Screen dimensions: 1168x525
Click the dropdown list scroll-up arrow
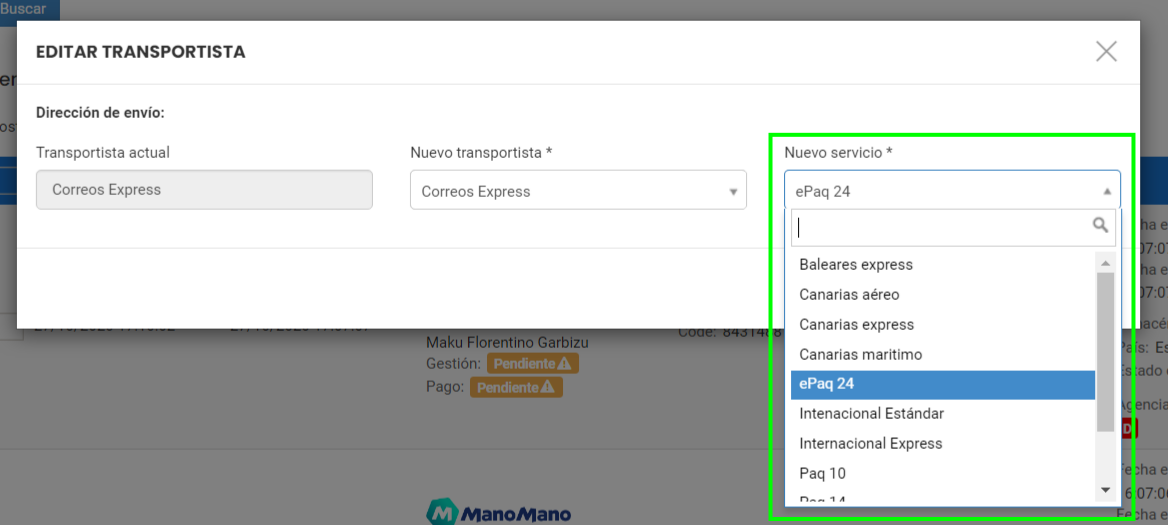click(x=1105, y=264)
